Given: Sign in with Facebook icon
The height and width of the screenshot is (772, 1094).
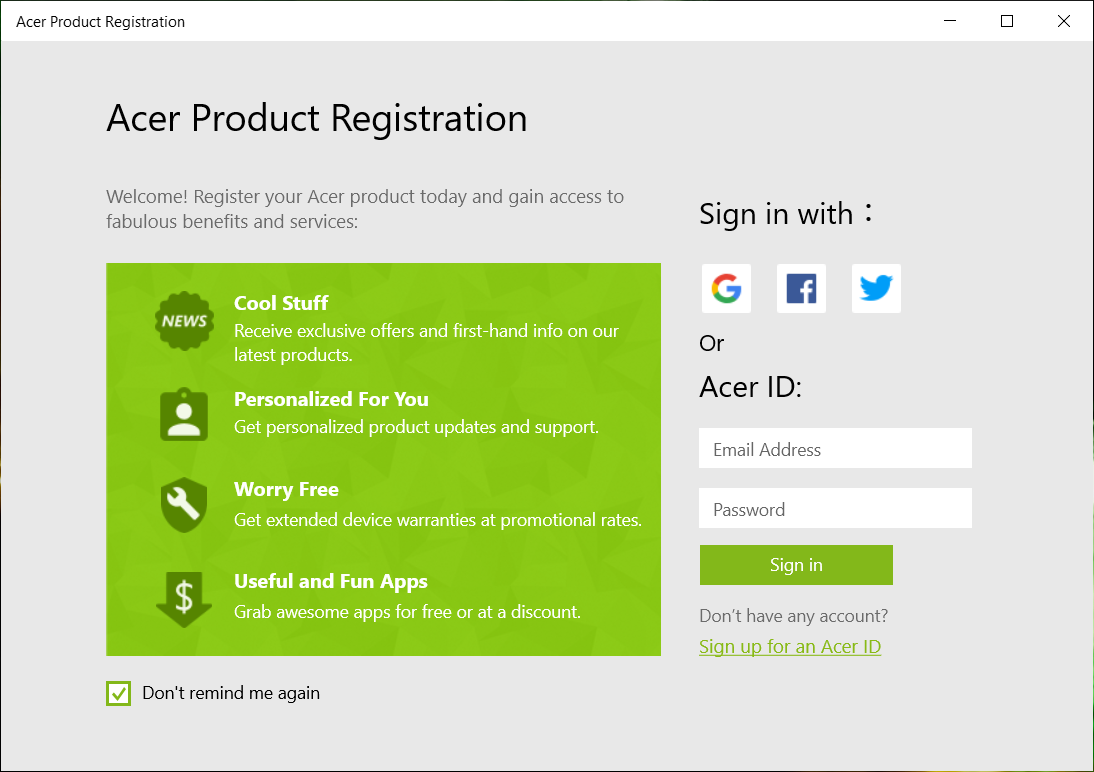Looking at the screenshot, I should coord(801,289).
